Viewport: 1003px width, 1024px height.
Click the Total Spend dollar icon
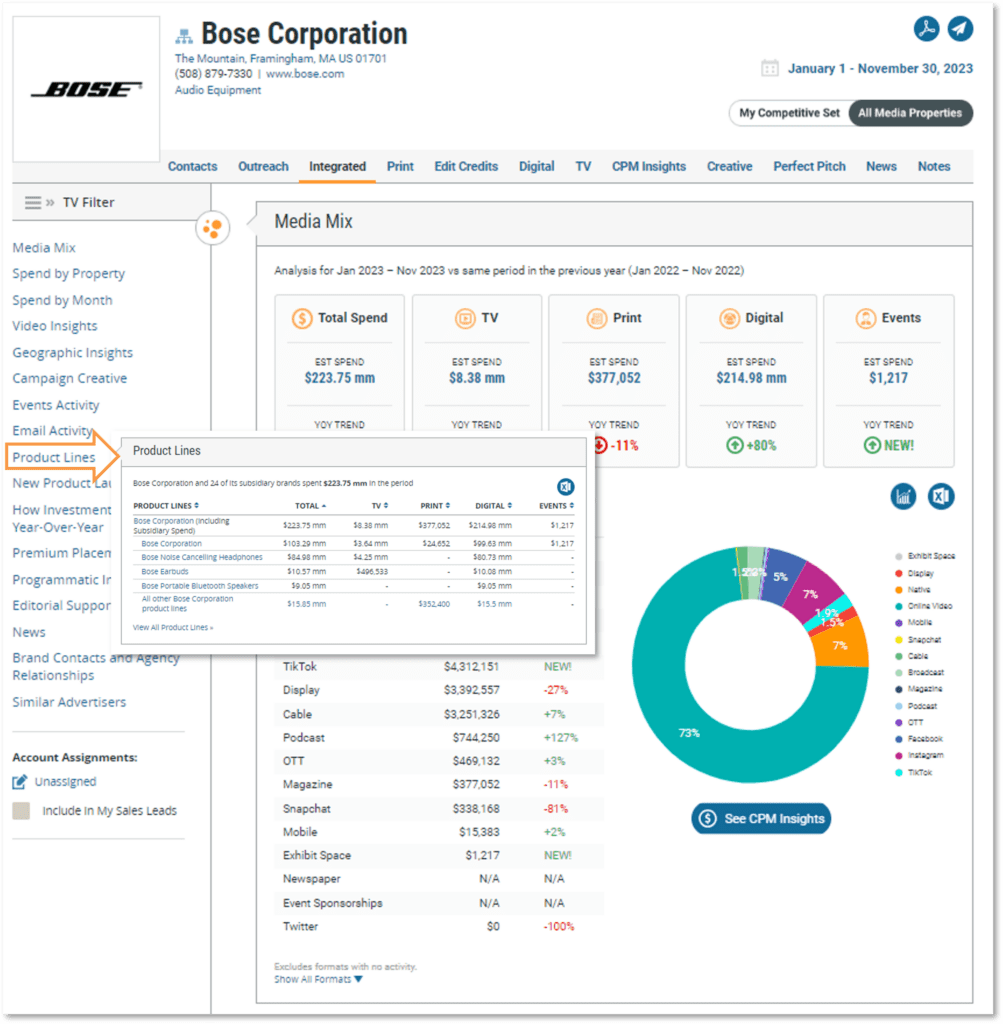coord(302,319)
